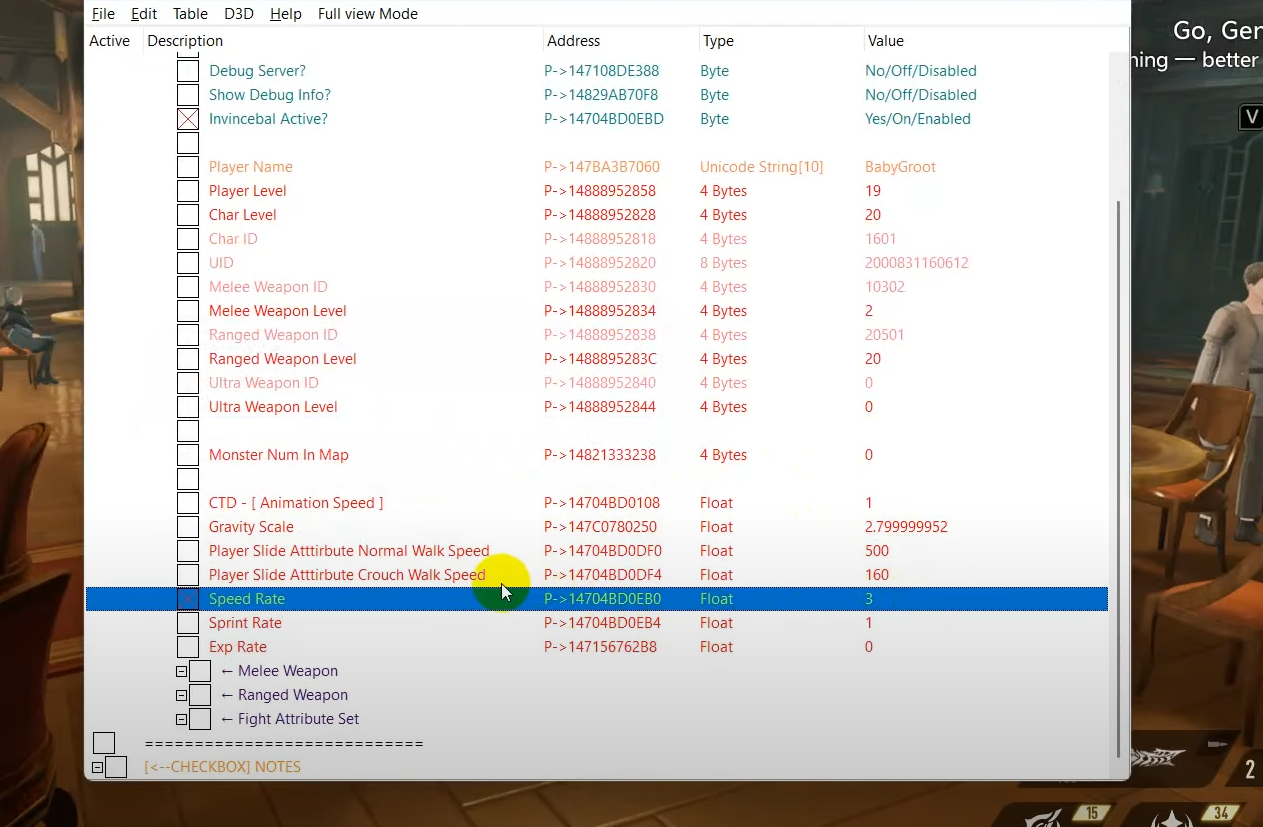The width and height of the screenshot is (1263, 827).
Task: Switch to Full view Mode
Action: tap(368, 14)
